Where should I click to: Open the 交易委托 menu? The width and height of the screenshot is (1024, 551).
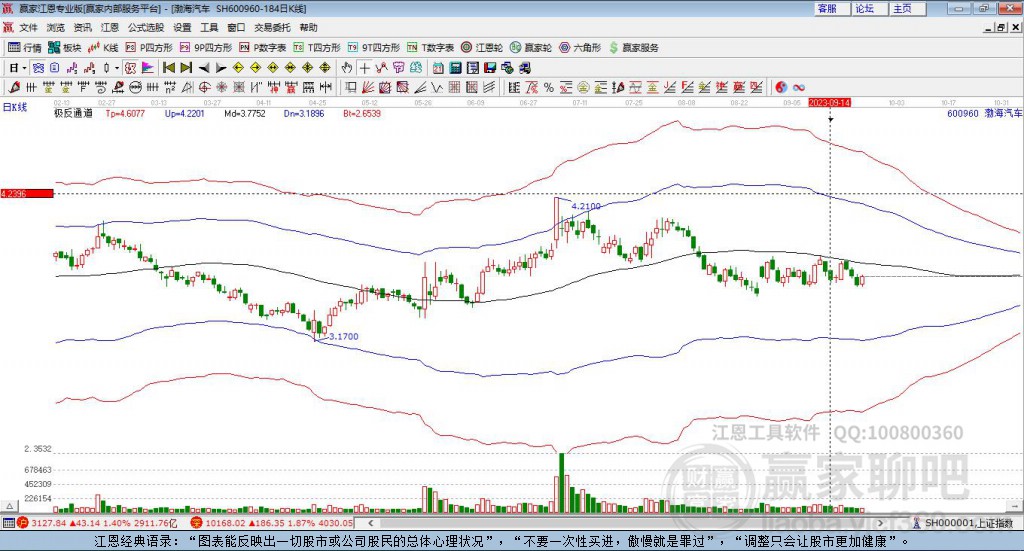[x=272, y=27]
